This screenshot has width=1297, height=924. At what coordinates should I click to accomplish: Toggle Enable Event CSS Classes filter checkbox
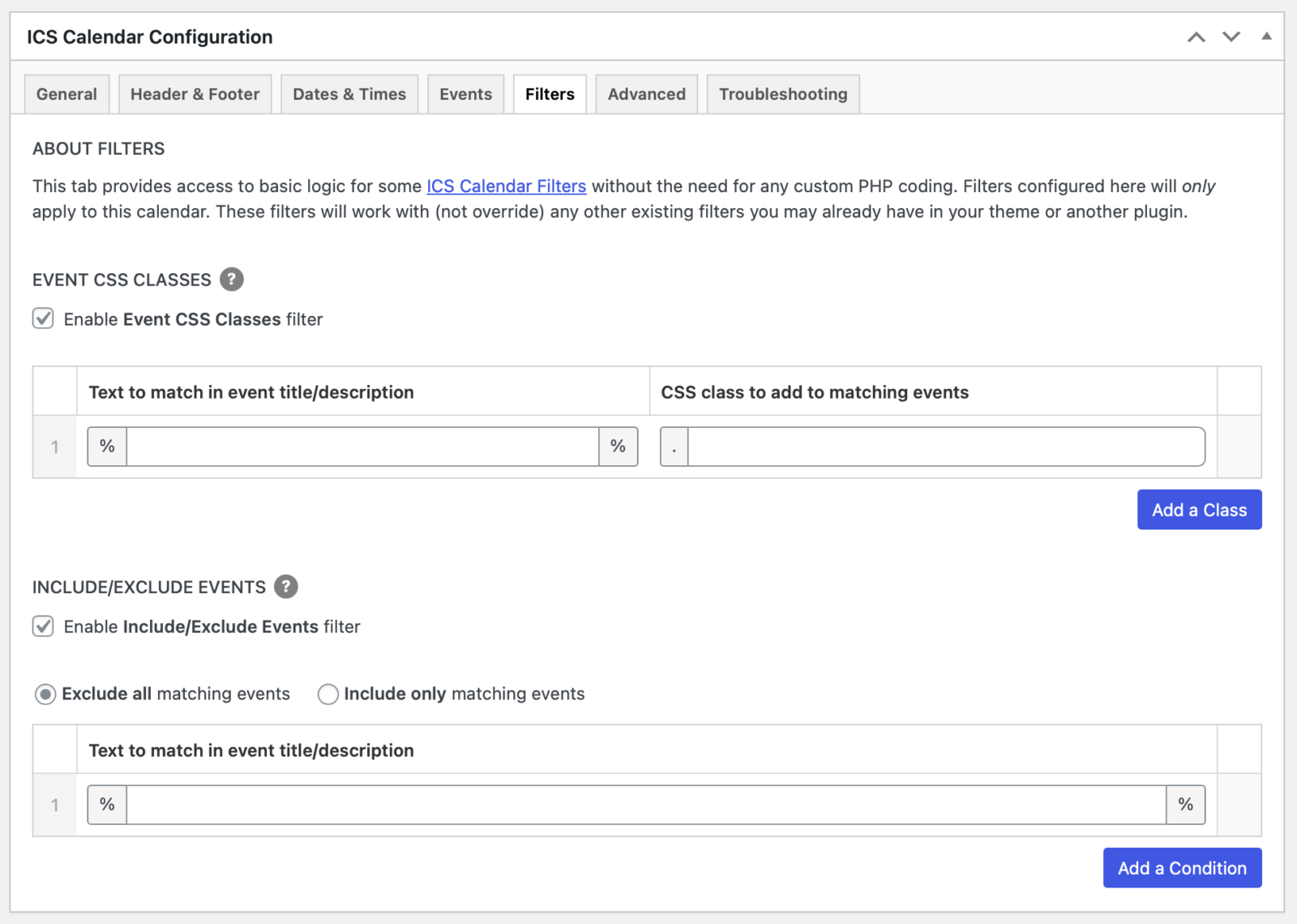(x=43, y=319)
